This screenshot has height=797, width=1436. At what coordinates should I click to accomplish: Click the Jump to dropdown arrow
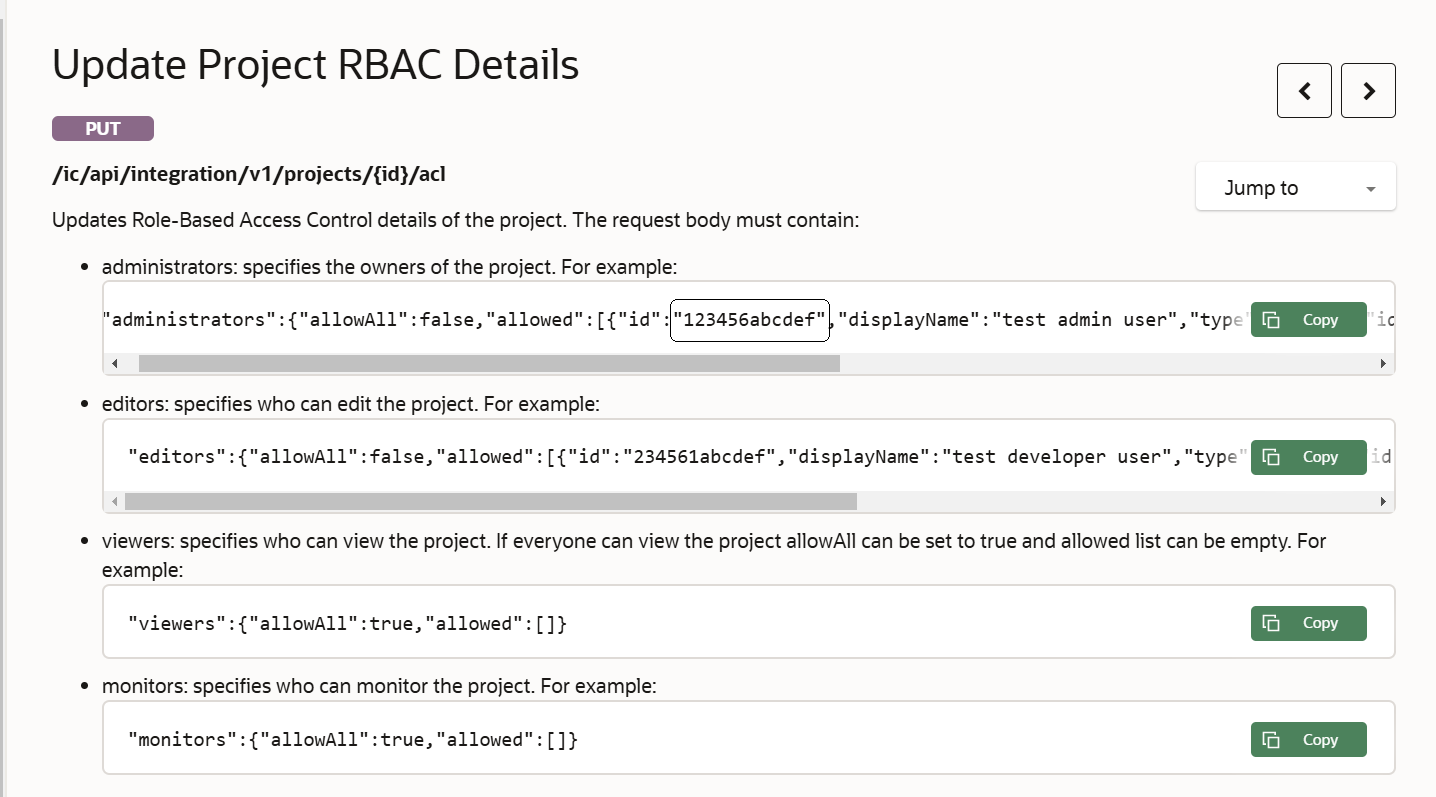[1370, 189]
